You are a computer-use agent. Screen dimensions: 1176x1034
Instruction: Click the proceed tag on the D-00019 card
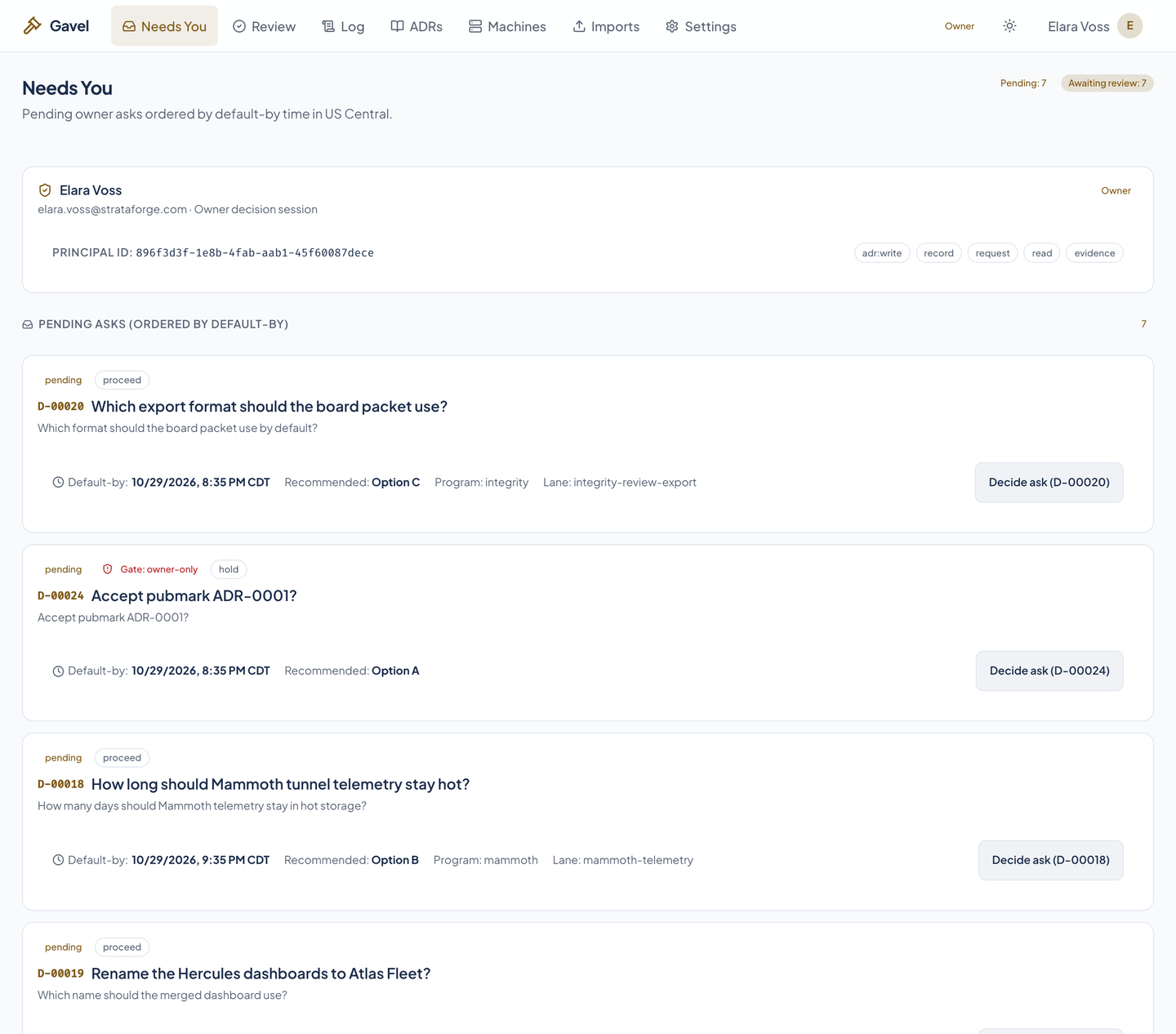point(122,947)
